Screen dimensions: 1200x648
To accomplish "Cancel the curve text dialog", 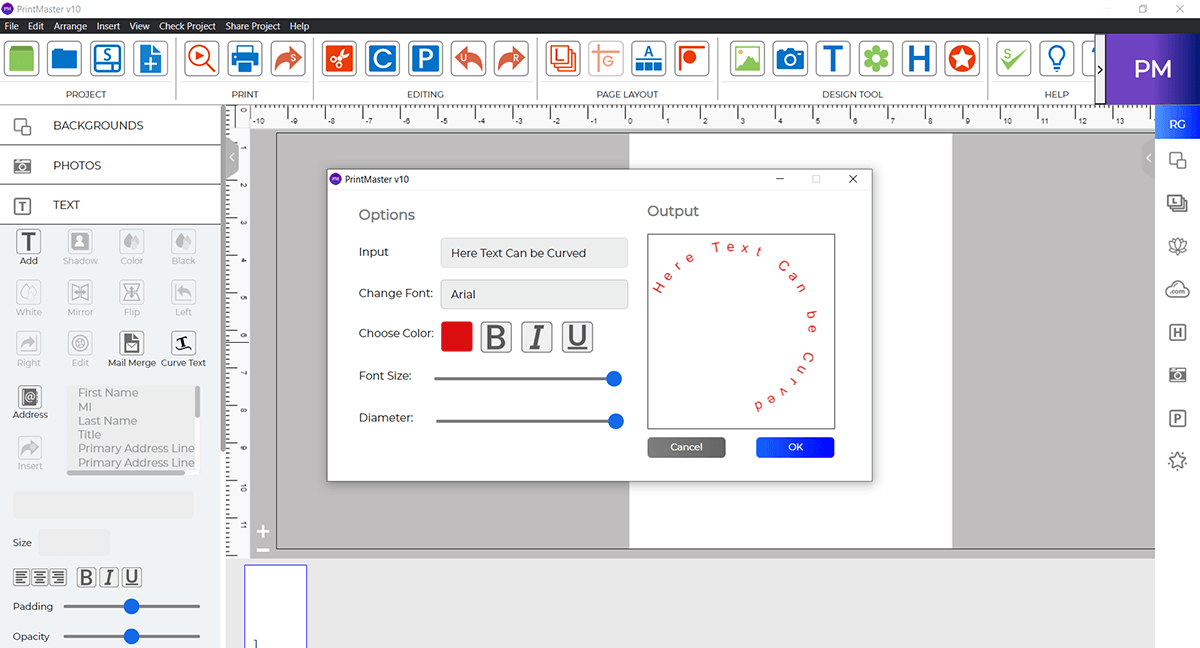I will pyautogui.click(x=686, y=447).
